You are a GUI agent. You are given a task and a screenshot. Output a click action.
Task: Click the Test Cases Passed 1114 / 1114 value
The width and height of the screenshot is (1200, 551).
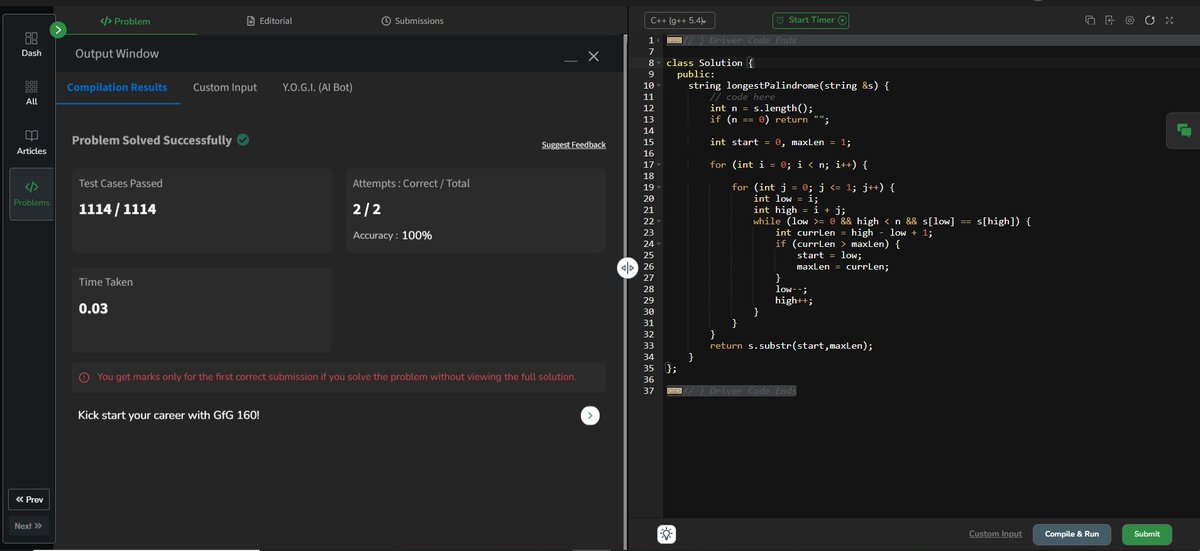pos(117,210)
